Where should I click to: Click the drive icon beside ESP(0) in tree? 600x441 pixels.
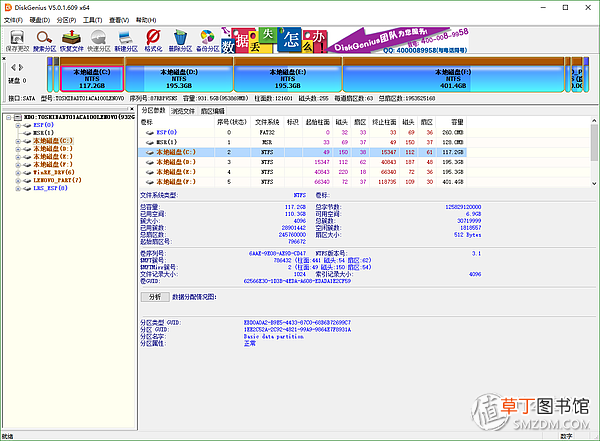coord(27,125)
